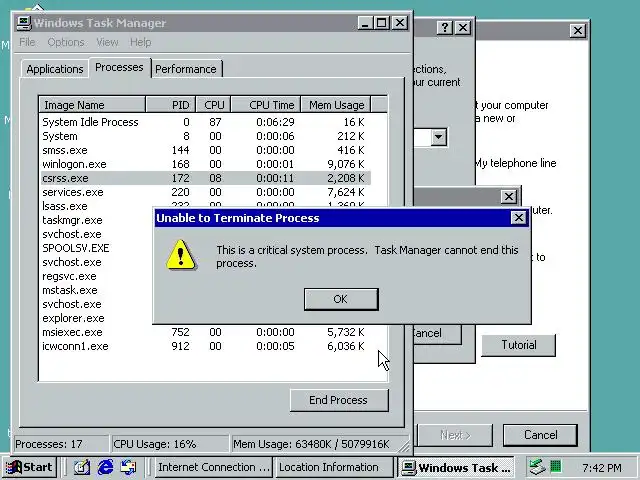640x480 pixels.
Task: Click the CPU Usage: 16% status entry
Action: pos(170,444)
